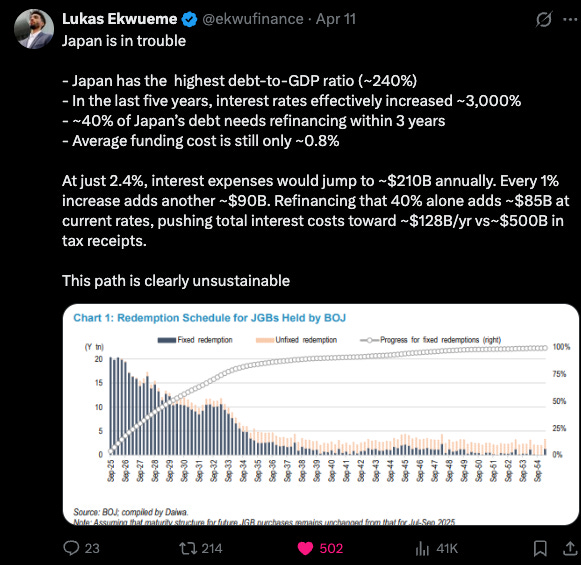Image resolution: width=581 pixels, height=565 pixels.
Task: Click the repost arrows icon
Action: coord(188,548)
